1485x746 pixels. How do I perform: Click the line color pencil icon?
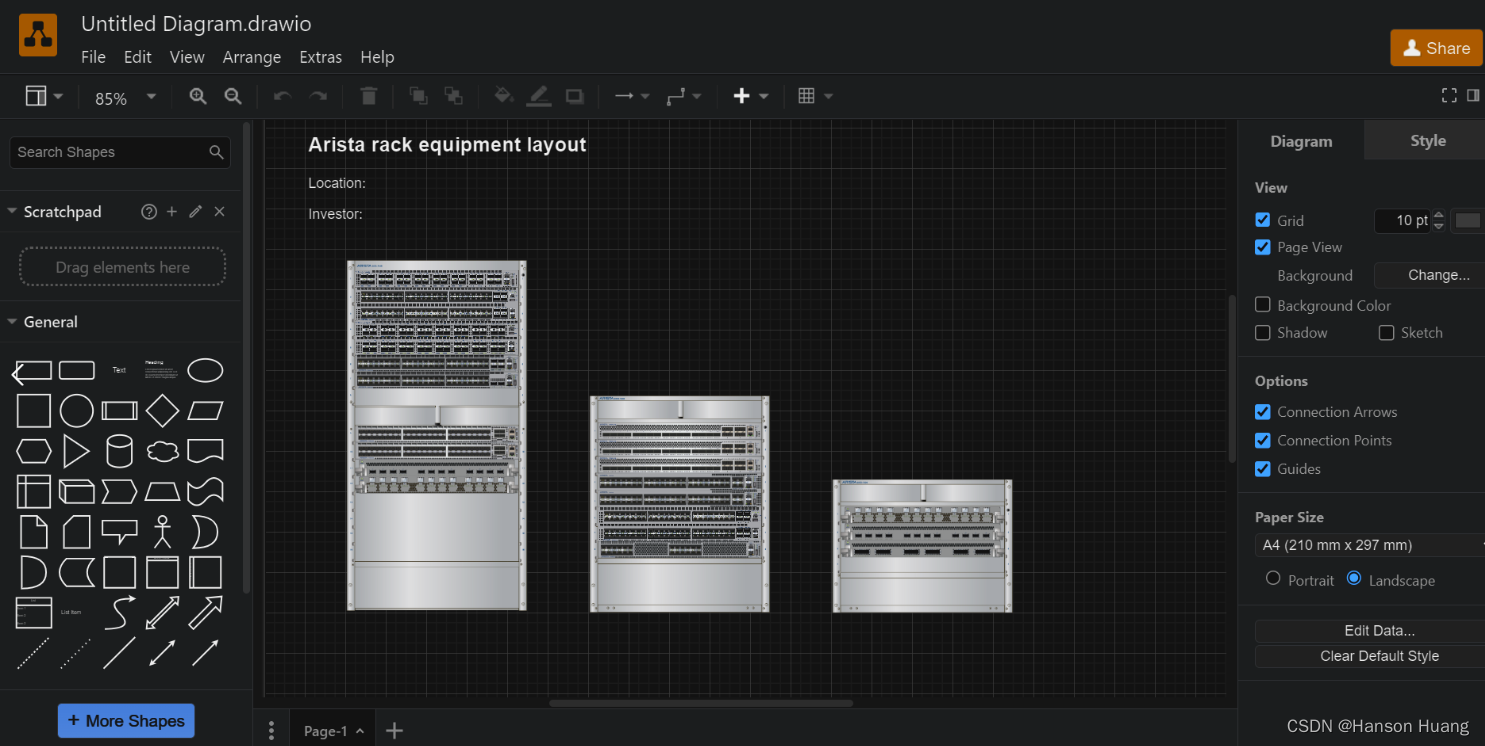(539, 96)
